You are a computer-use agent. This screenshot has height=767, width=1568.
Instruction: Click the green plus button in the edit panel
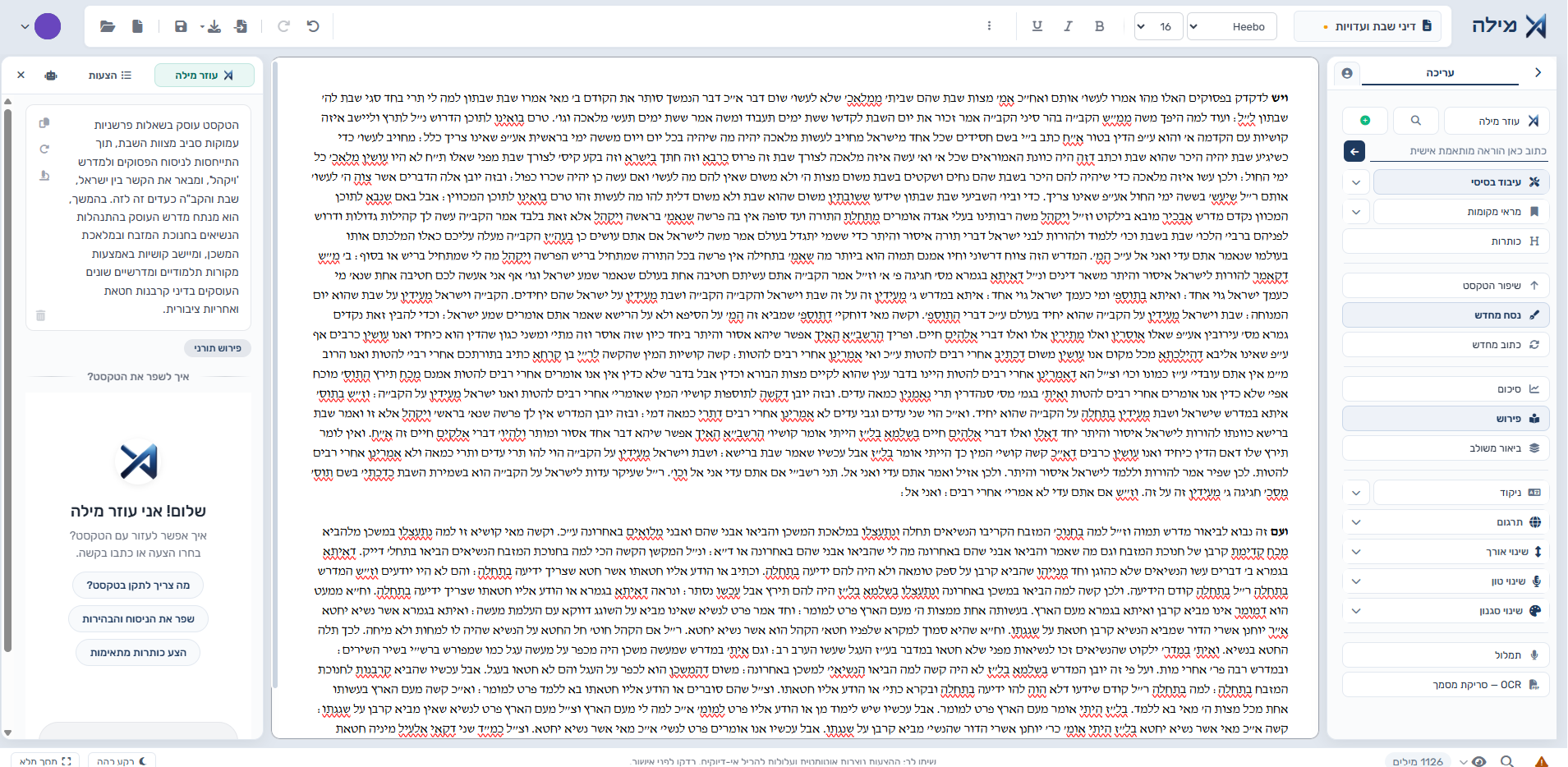(x=1365, y=121)
